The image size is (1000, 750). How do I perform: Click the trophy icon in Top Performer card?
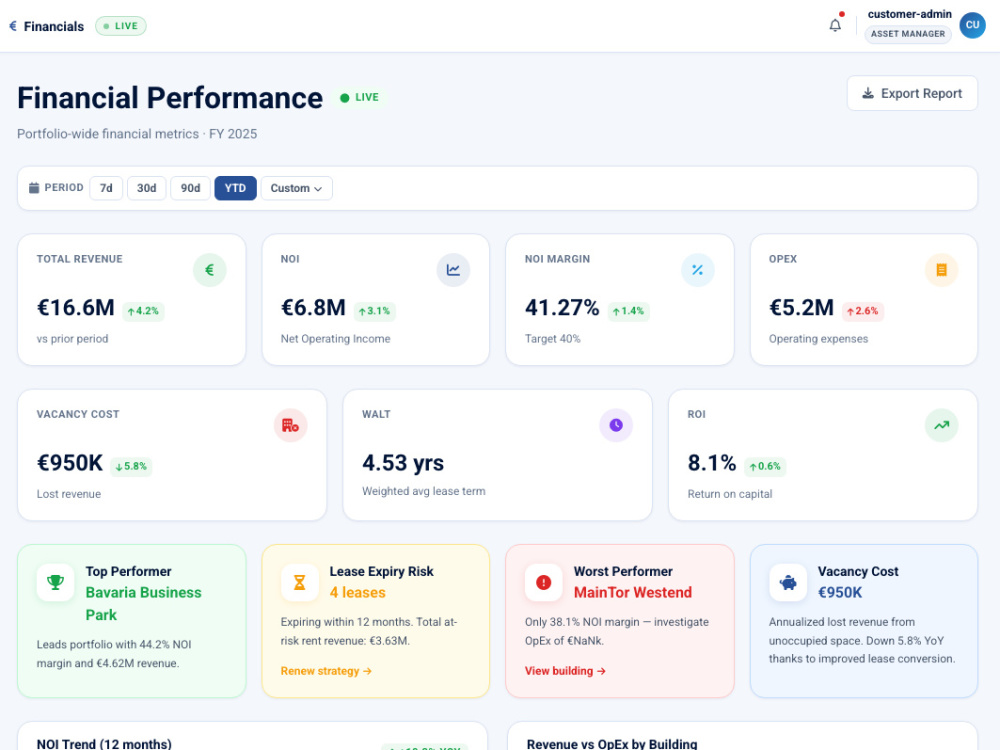pyautogui.click(x=55, y=582)
